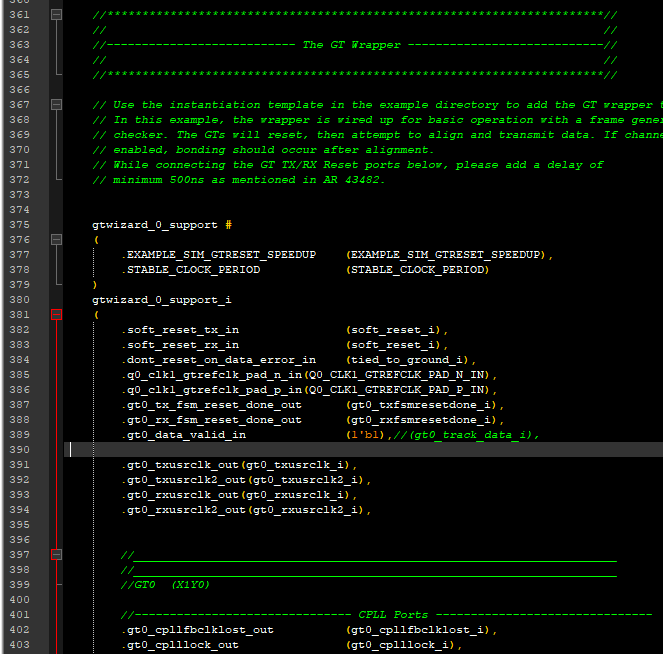This screenshot has width=663, height=654.
Task: Click the gt0_rxfsmresetdone_i signal
Action: pyautogui.click(x=421, y=420)
